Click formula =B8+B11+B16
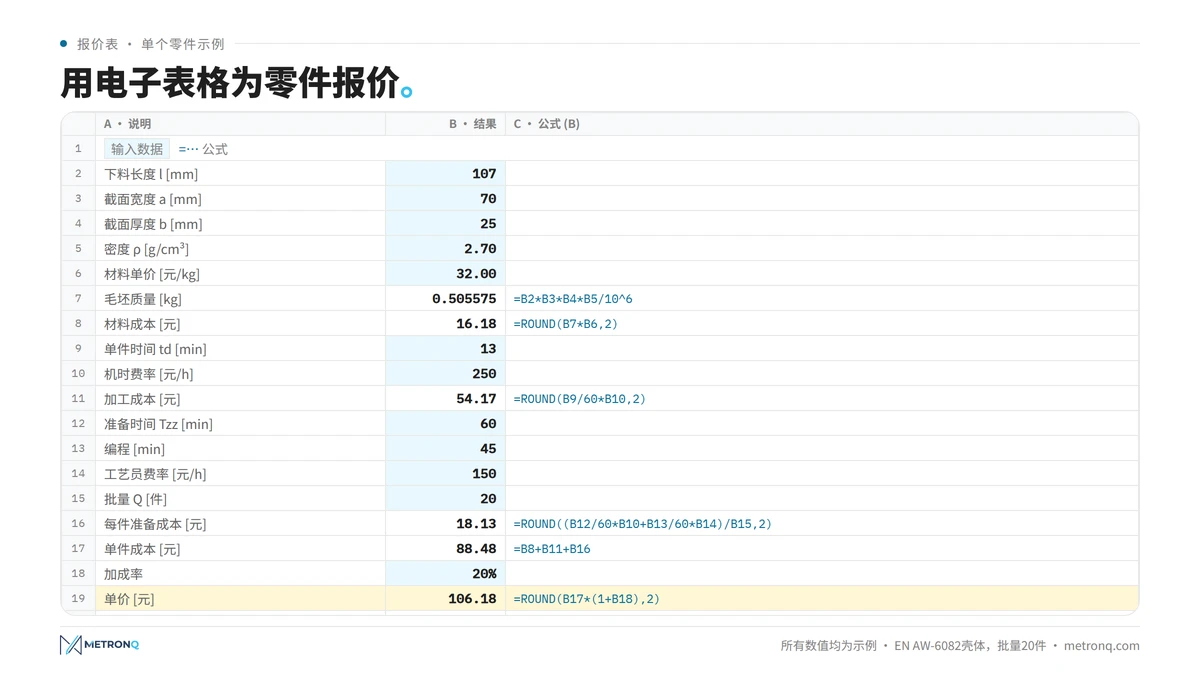Viewport: 1200px width, 675px height. click(552, 549)
